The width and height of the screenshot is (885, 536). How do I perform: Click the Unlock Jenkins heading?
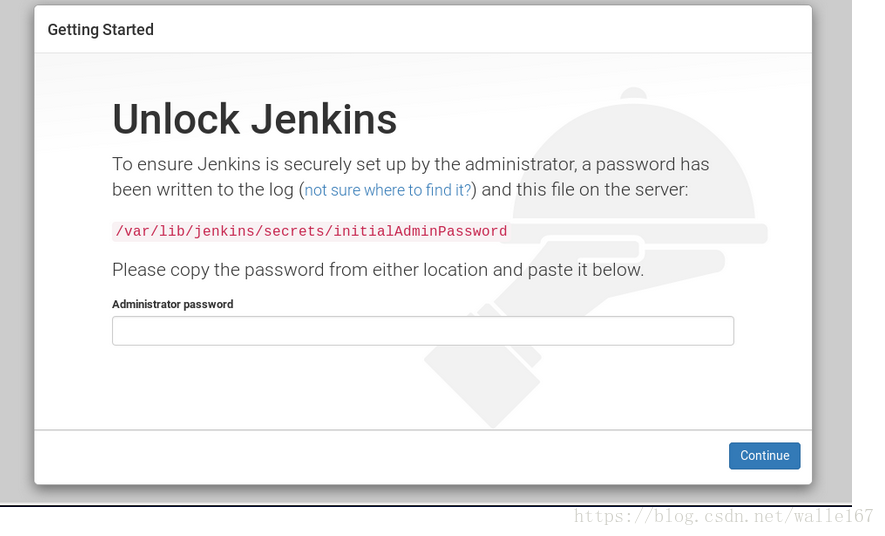(x=255, y=119)
